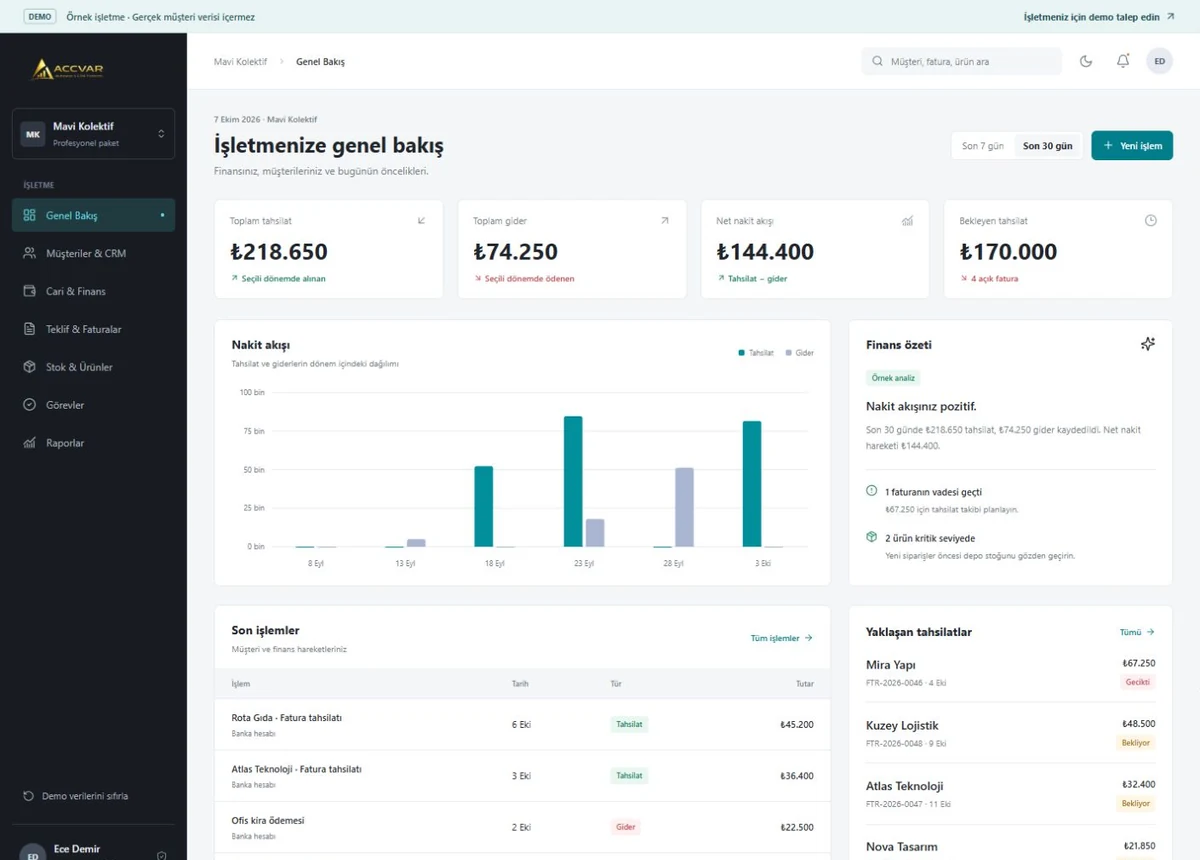Screen dimensions: 1200x860
Task: Click the clock icon on Bekleyen tahsilat card
Action: [1150, 220]
